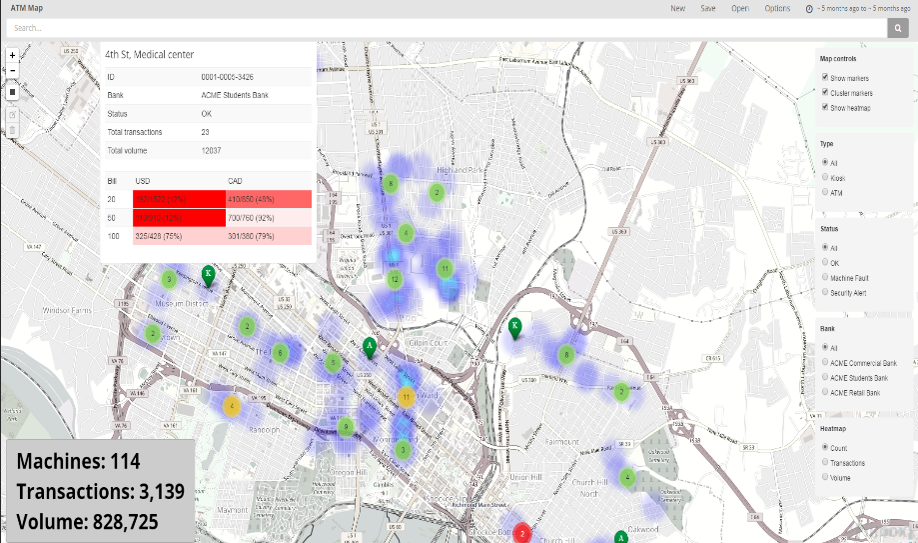Choose All radio under Type
This screenshot has height=543, width=918.
coord(825,162)
